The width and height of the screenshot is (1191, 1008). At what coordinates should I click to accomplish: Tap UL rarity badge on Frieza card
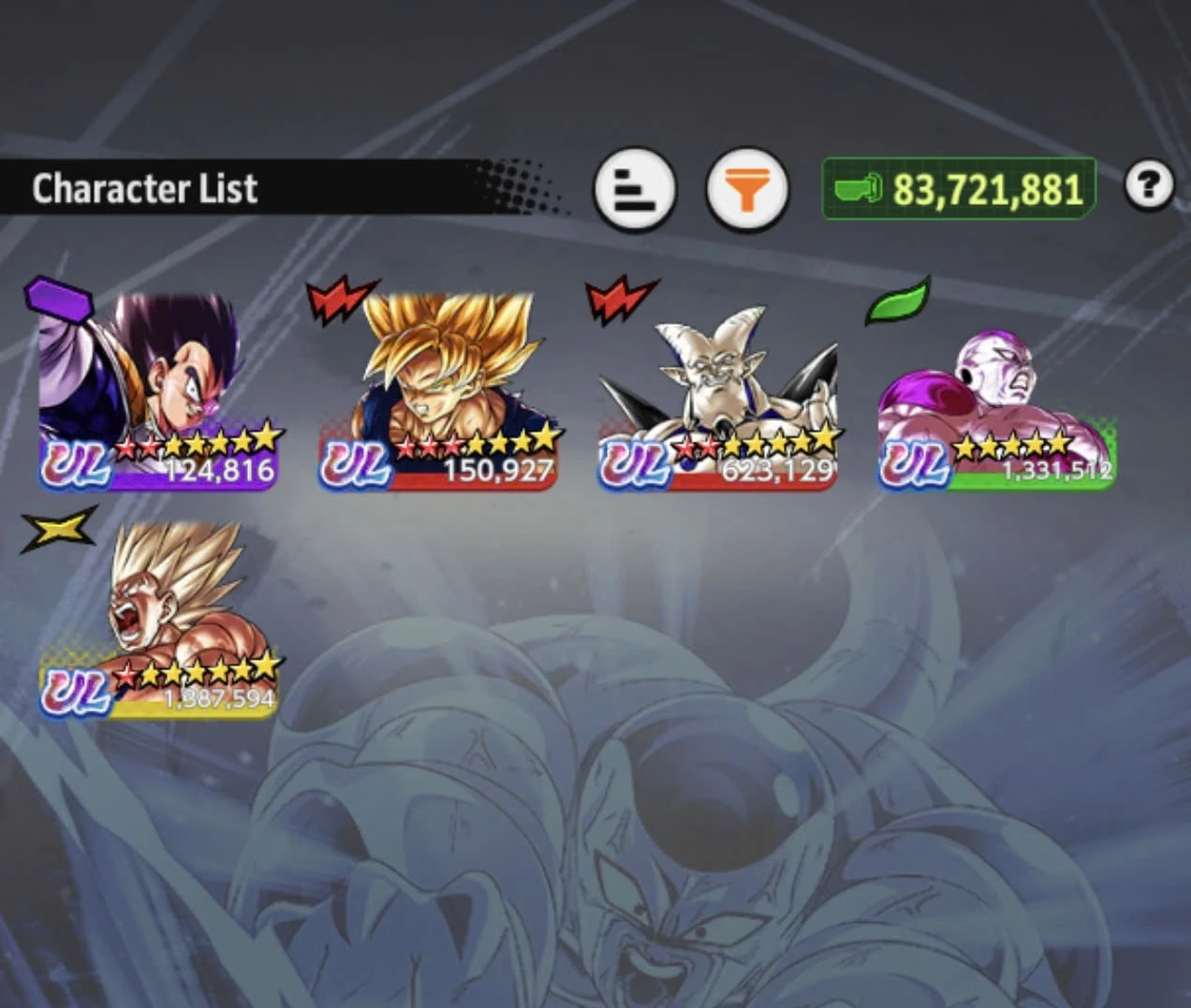coord(915,464)
